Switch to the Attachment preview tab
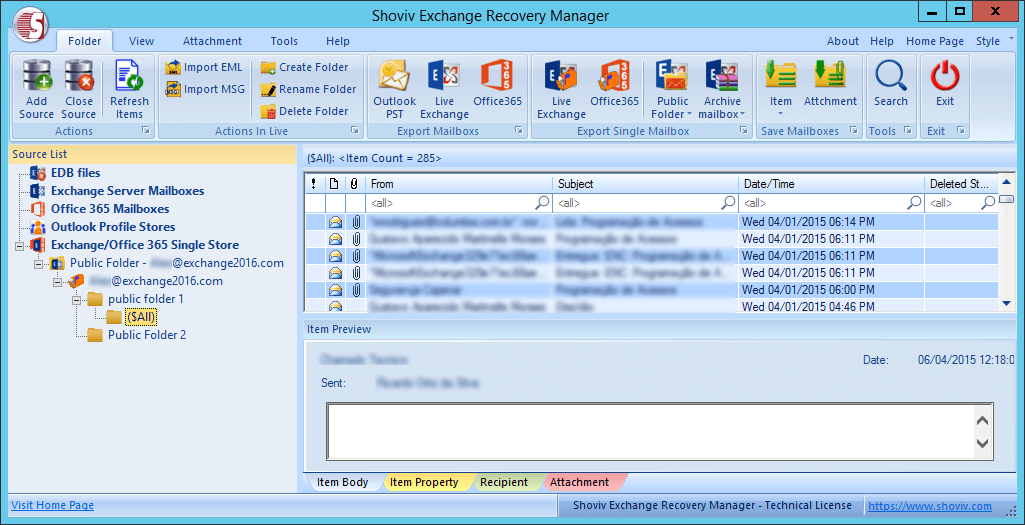Image resolution: width=1025 pixels, height=525 pixels. coord(579,483)
